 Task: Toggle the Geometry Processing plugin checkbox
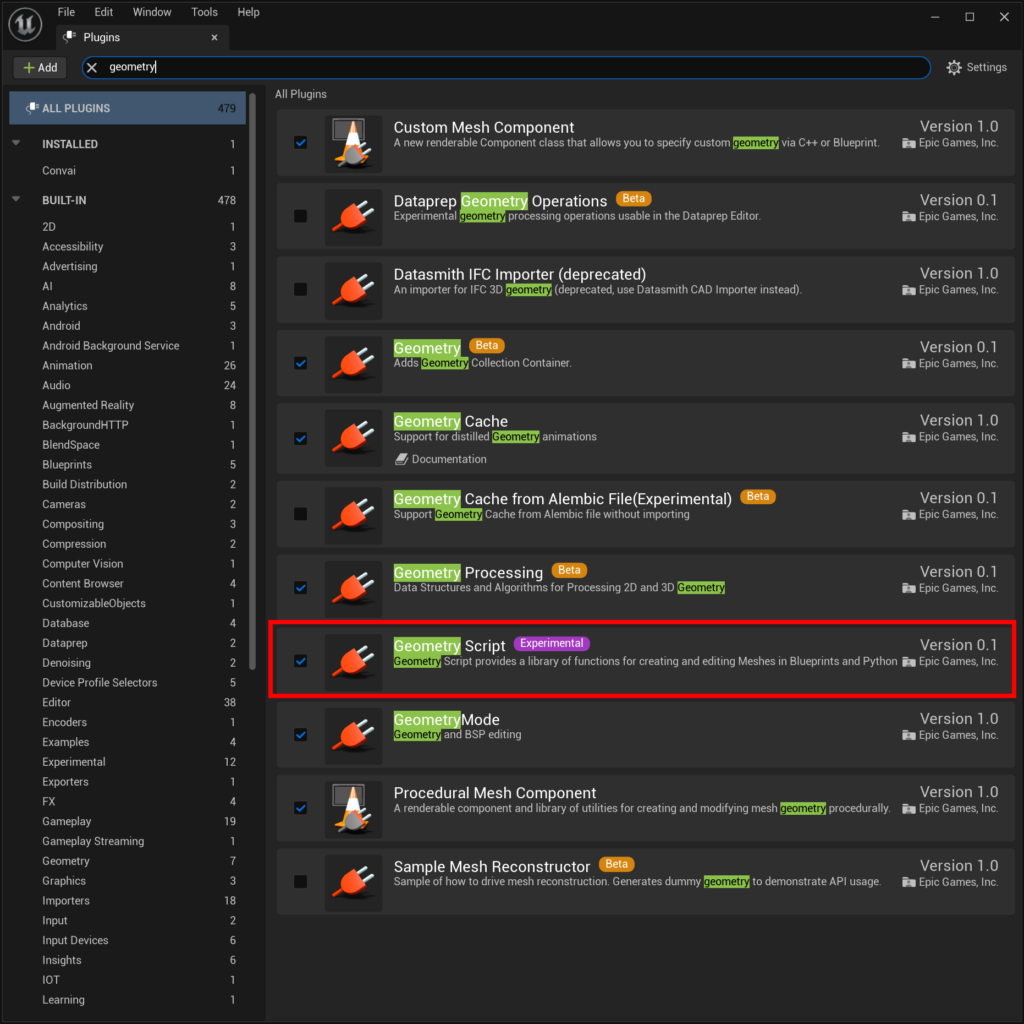(300, 588)
